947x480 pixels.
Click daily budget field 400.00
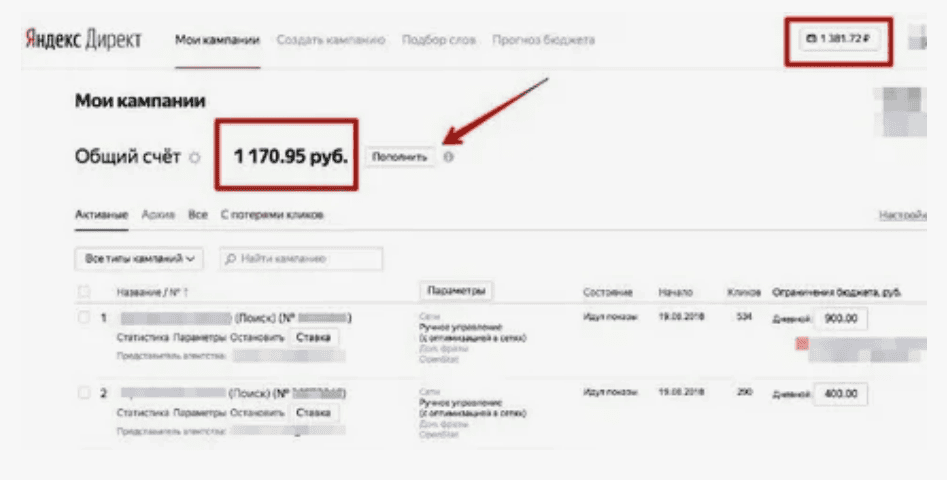pos(841,394)
